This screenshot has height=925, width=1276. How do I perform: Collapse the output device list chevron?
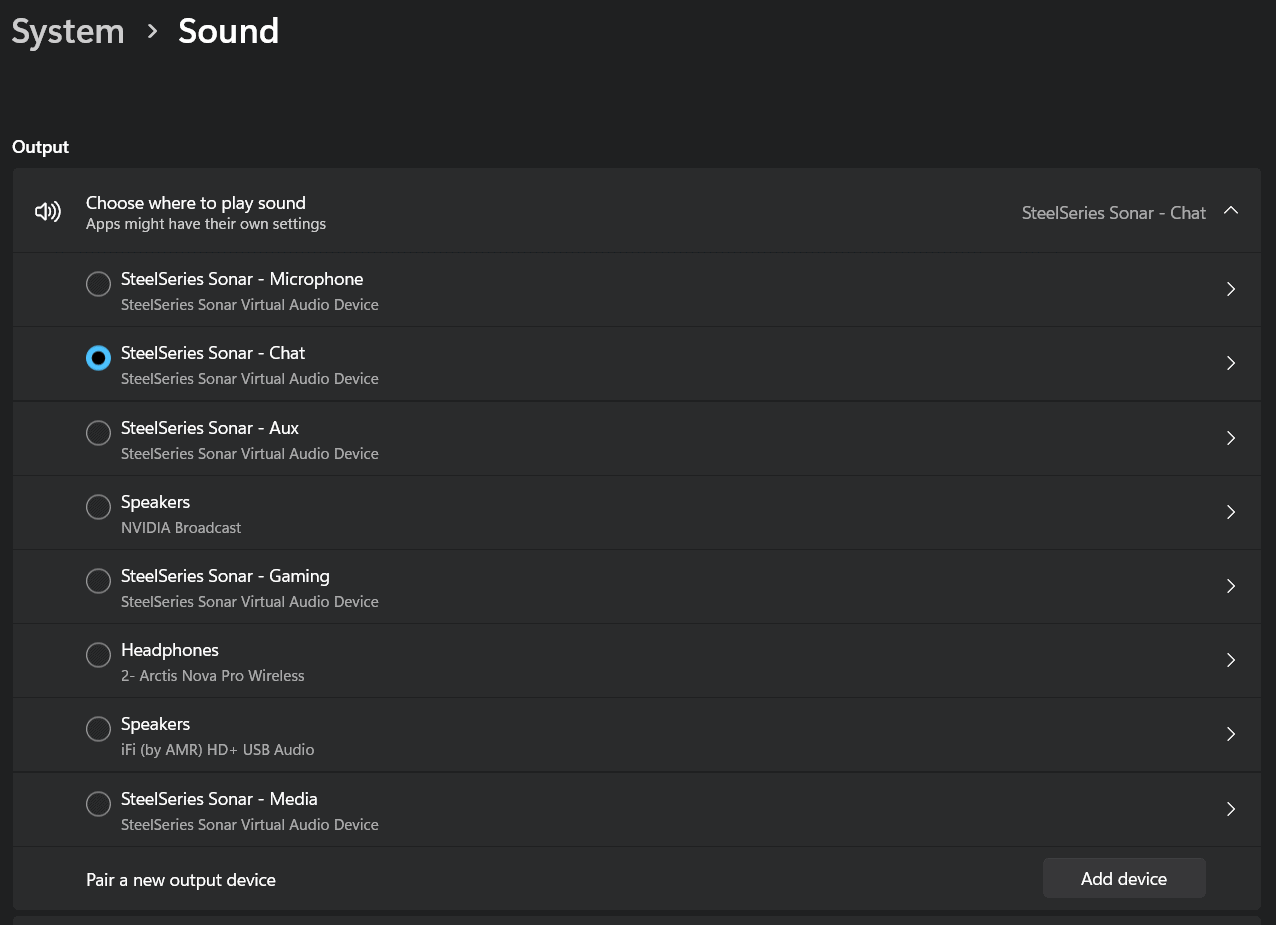(1231, 211)
